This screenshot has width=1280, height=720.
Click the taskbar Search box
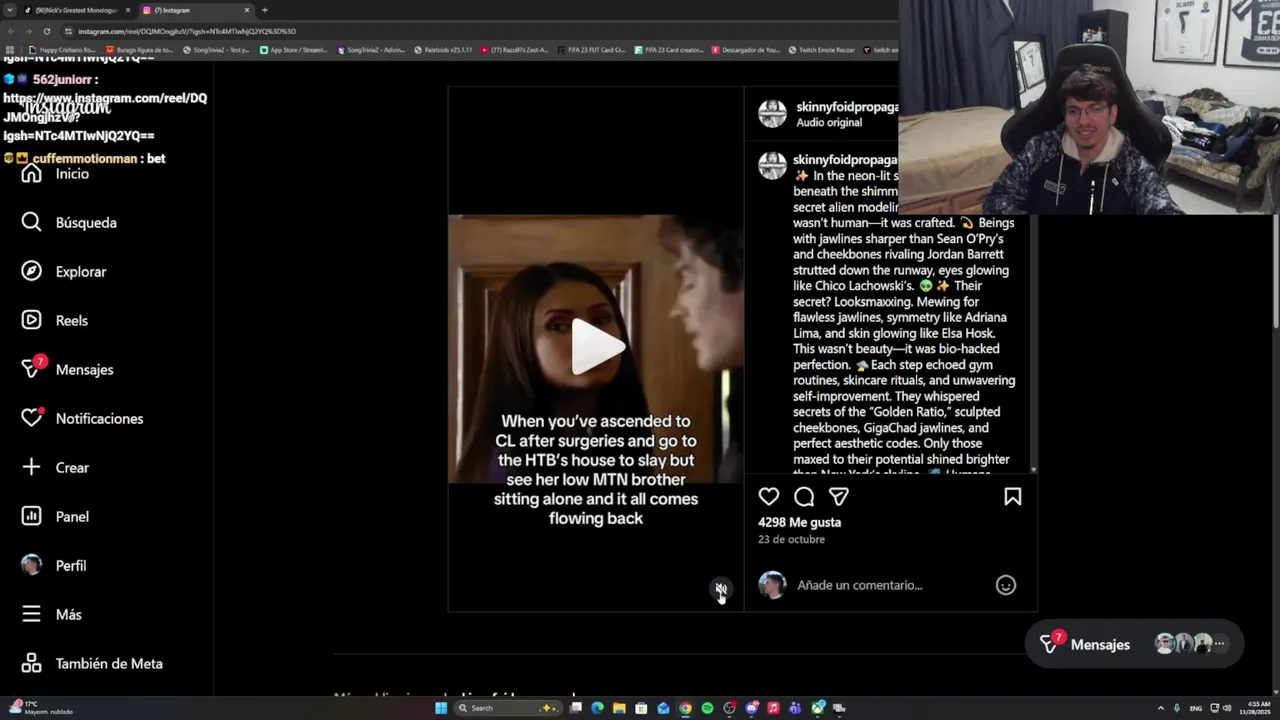[x=508, y=708]
